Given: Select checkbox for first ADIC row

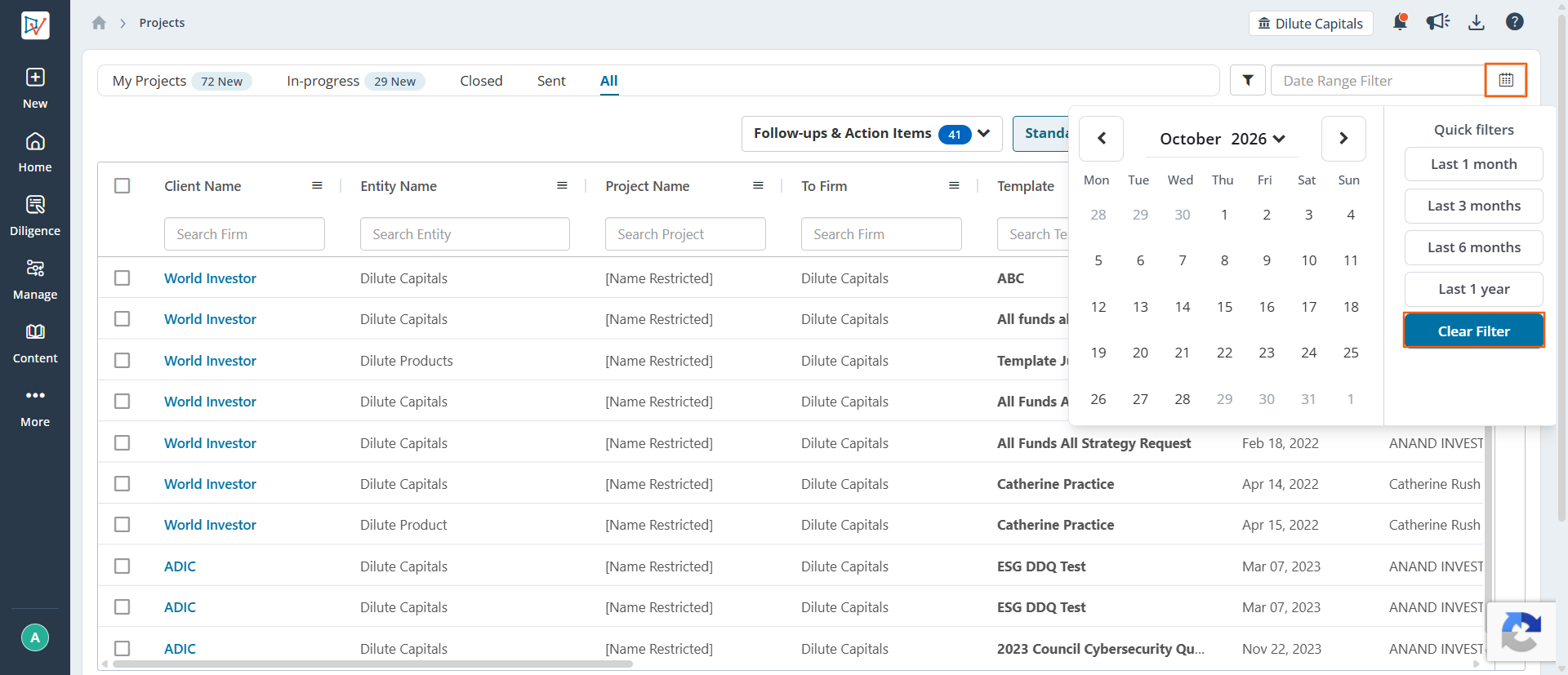Looking at the screenshot, I should click(x=122, y=566).
